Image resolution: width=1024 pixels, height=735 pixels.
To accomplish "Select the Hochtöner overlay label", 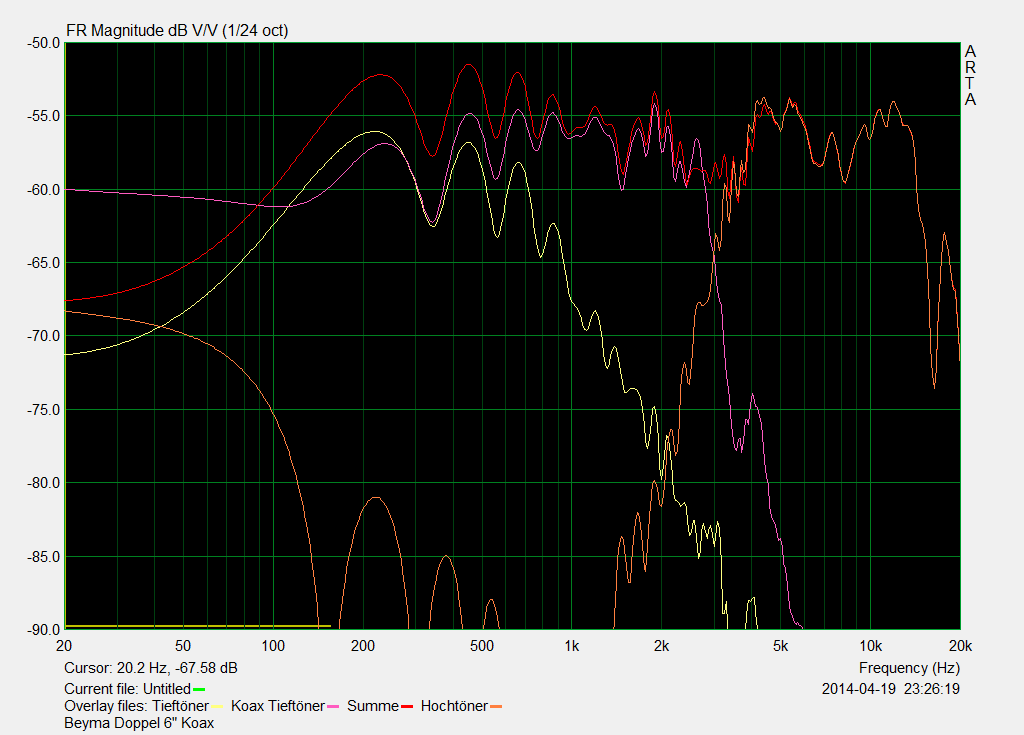I will coord(454,706).
